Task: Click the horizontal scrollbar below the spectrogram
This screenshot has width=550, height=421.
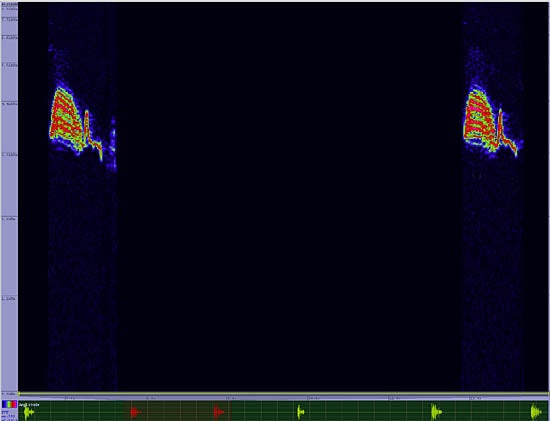Action: (x=284, y=394)
